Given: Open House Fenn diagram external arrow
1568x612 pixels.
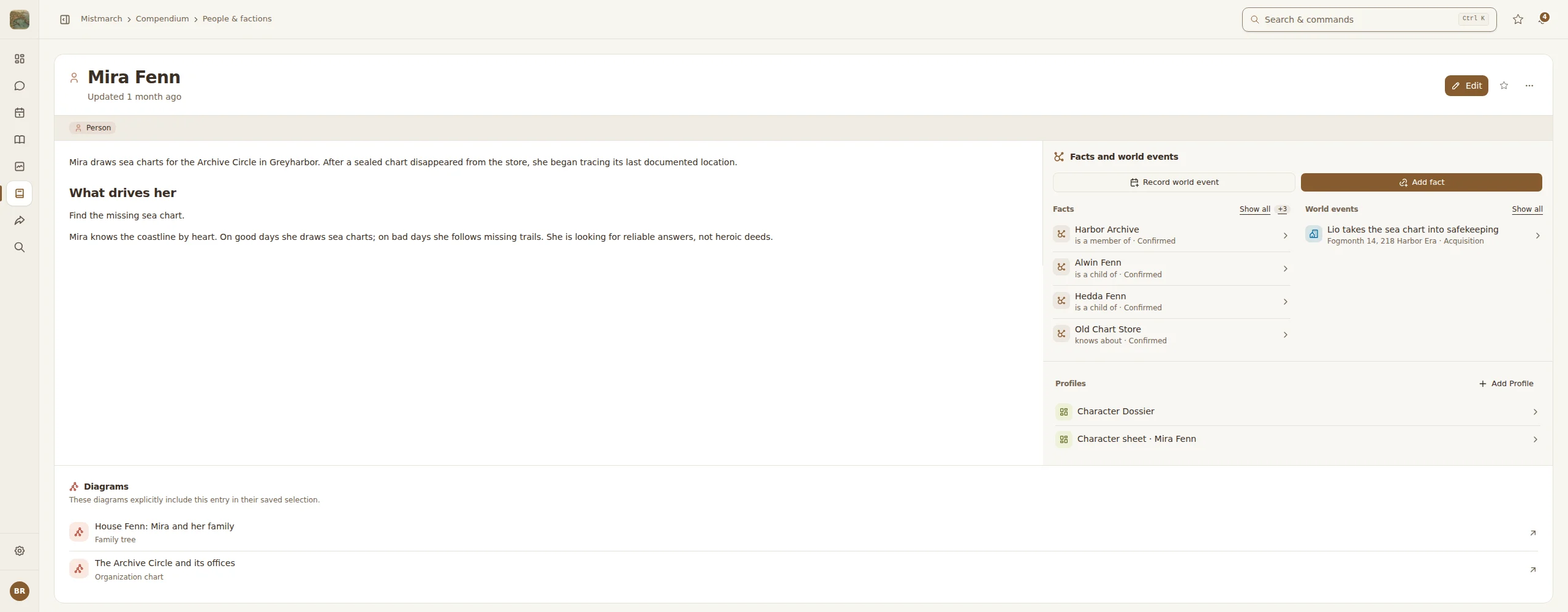Looking at the screenshot, I should click(x=1532, y=533).
